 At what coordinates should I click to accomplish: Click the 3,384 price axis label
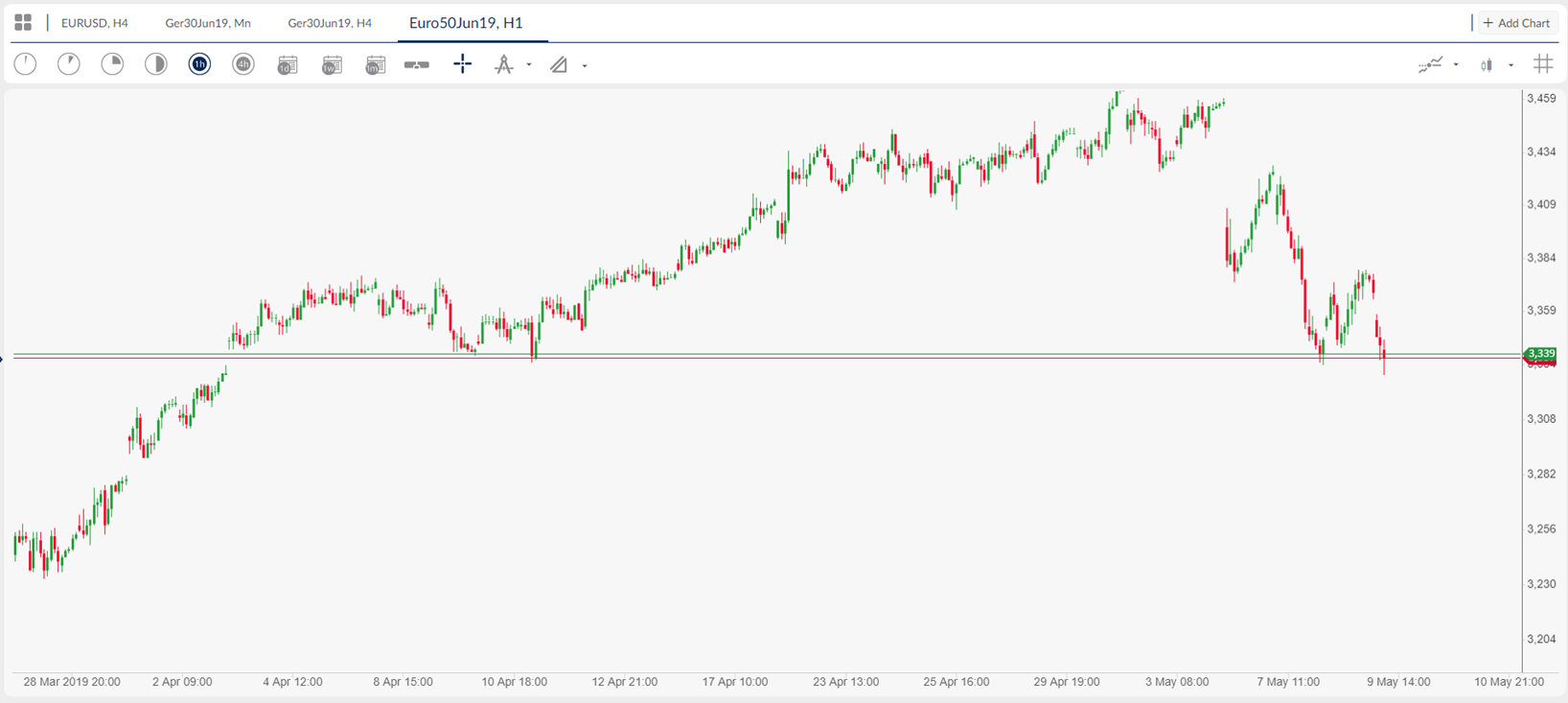coord(1541,258)
